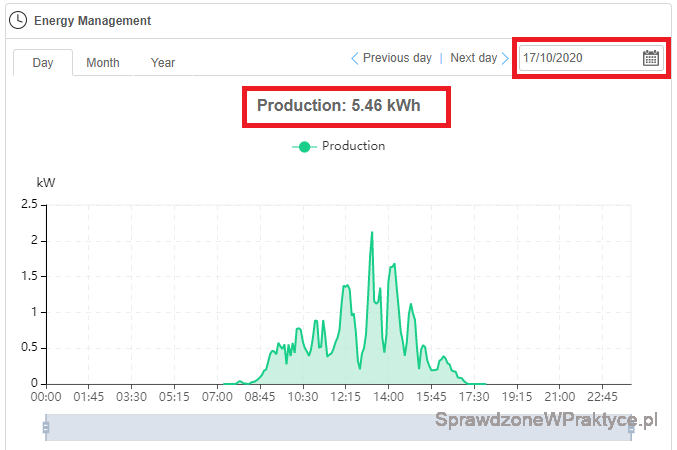
Task: Click the 14:00 x-axis label
Action: [x=388, y=396]
